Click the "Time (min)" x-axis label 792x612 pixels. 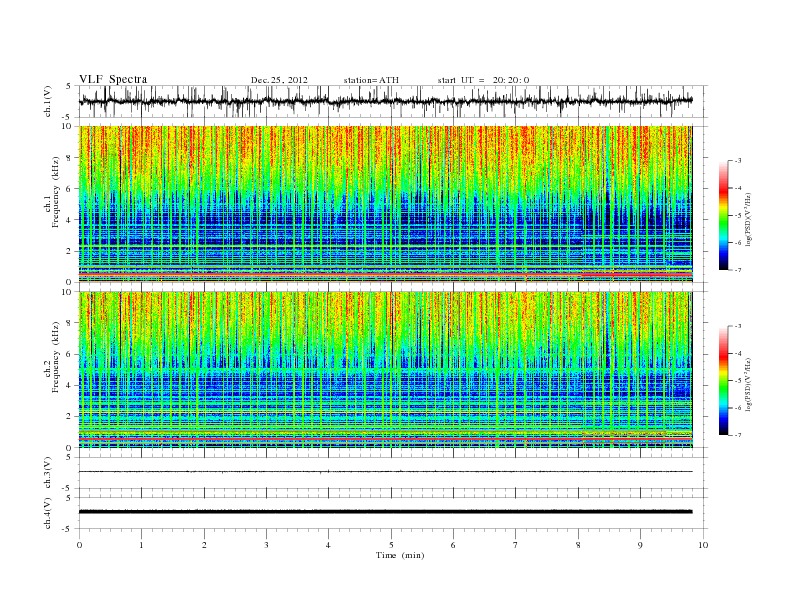pyautogui.click(x=400, y=555)
